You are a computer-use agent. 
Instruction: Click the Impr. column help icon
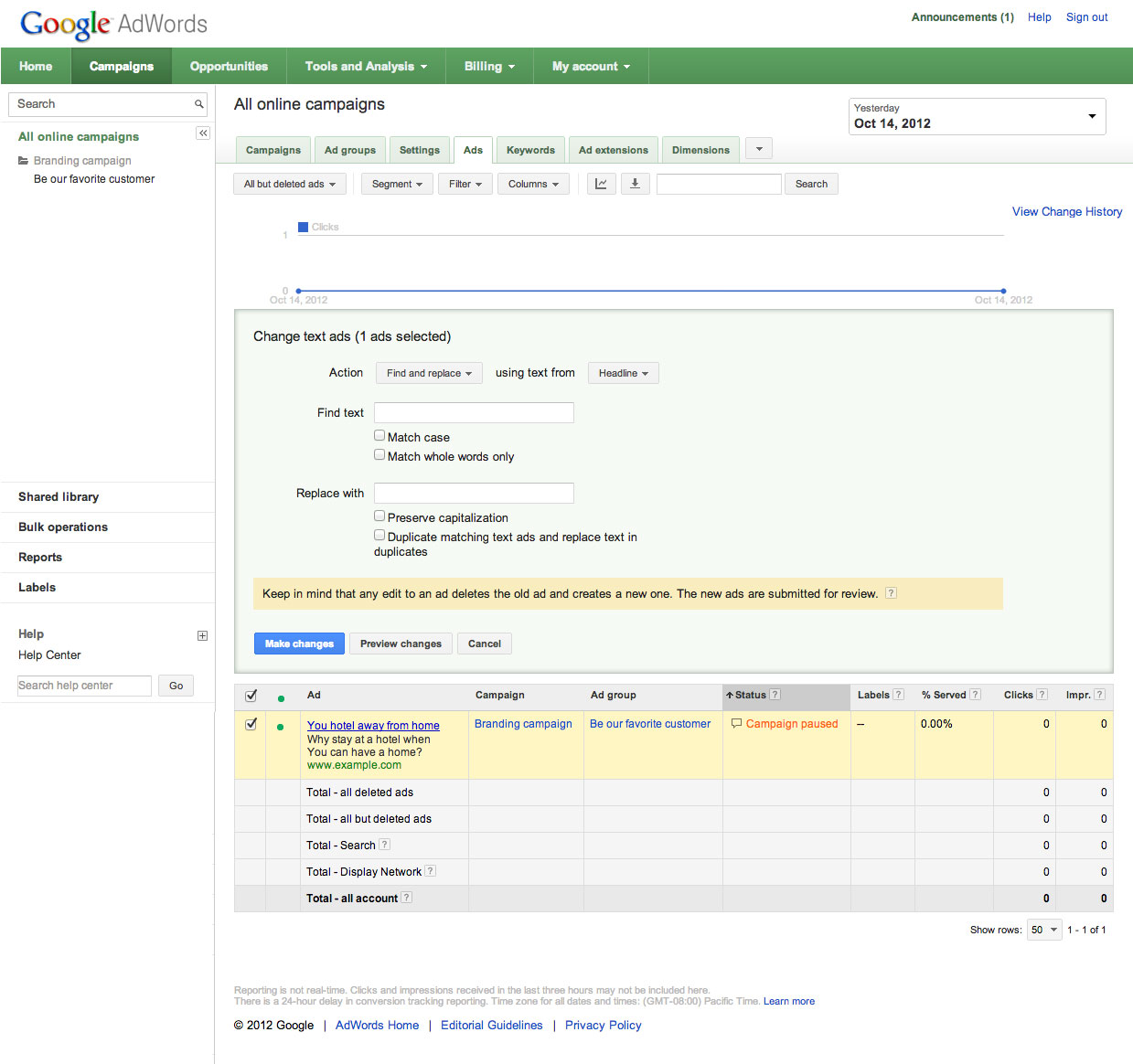pyautogui.click(x=1099, y=695)
